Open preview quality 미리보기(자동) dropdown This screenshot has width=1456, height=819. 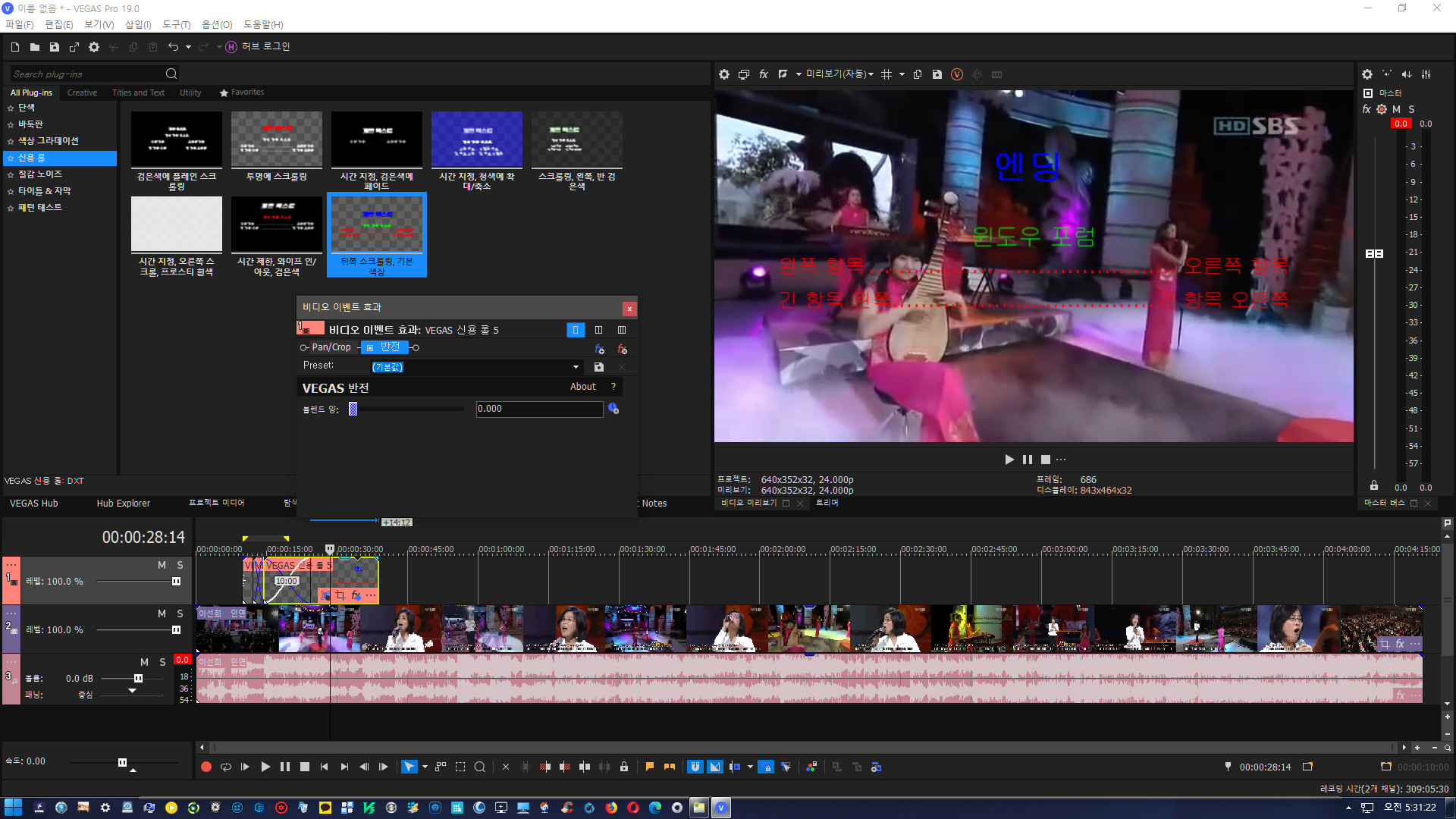pyautogui.click(x=839, y=74)
